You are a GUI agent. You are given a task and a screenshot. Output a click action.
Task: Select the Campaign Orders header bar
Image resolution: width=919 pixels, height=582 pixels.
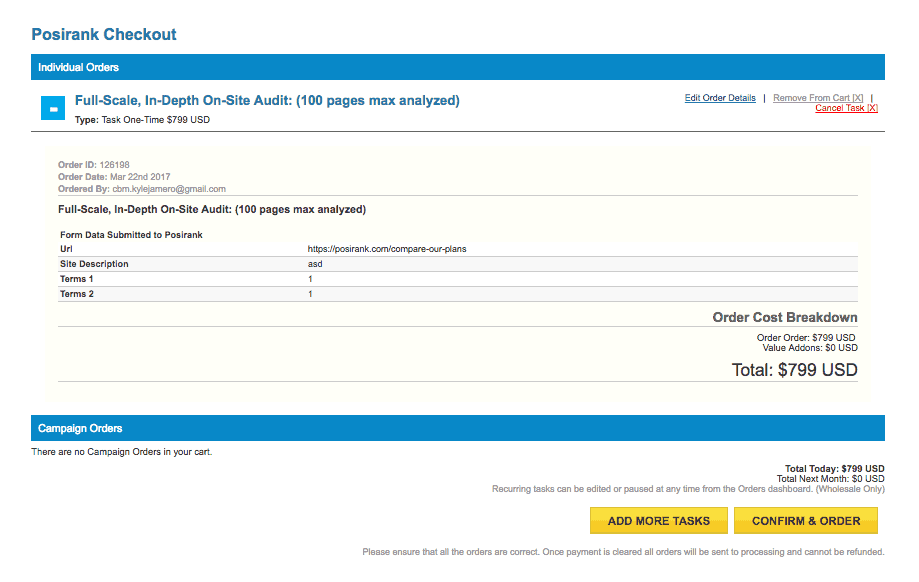coord(458,428)
